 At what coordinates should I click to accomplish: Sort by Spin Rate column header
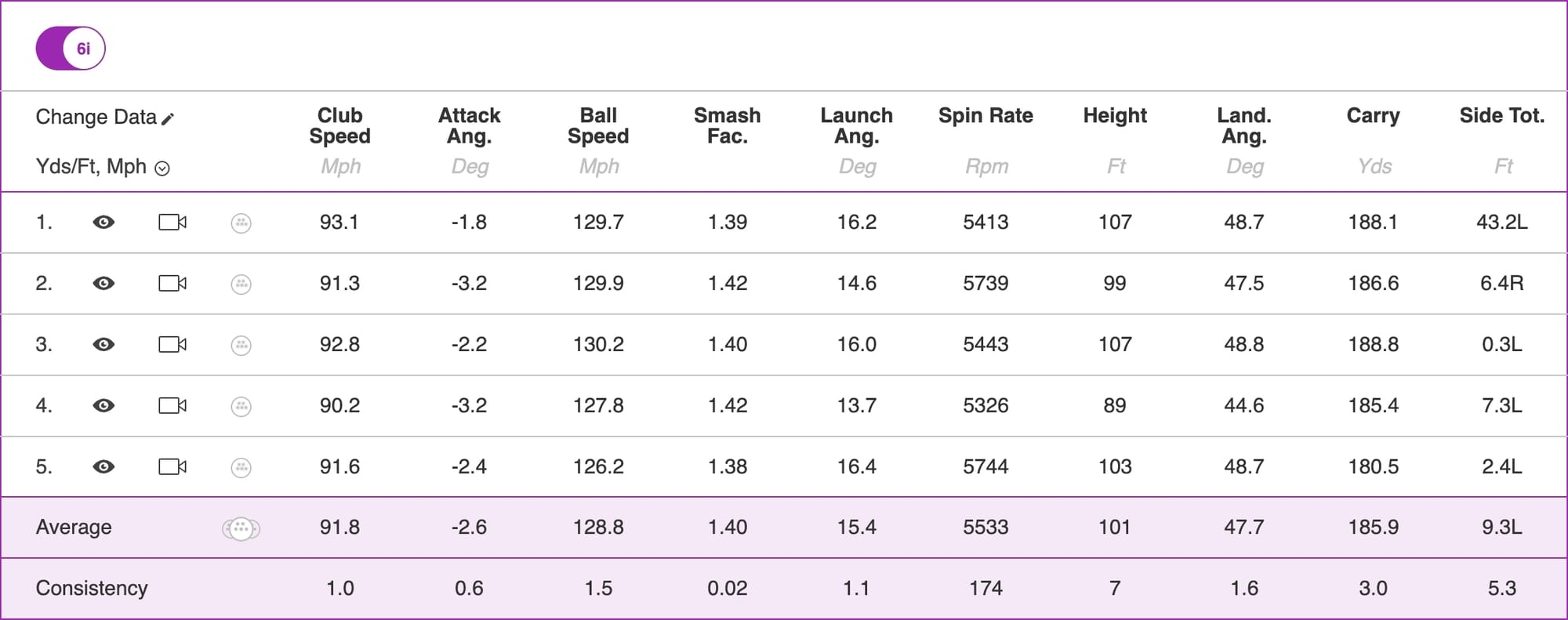click(x=985, y=116)
